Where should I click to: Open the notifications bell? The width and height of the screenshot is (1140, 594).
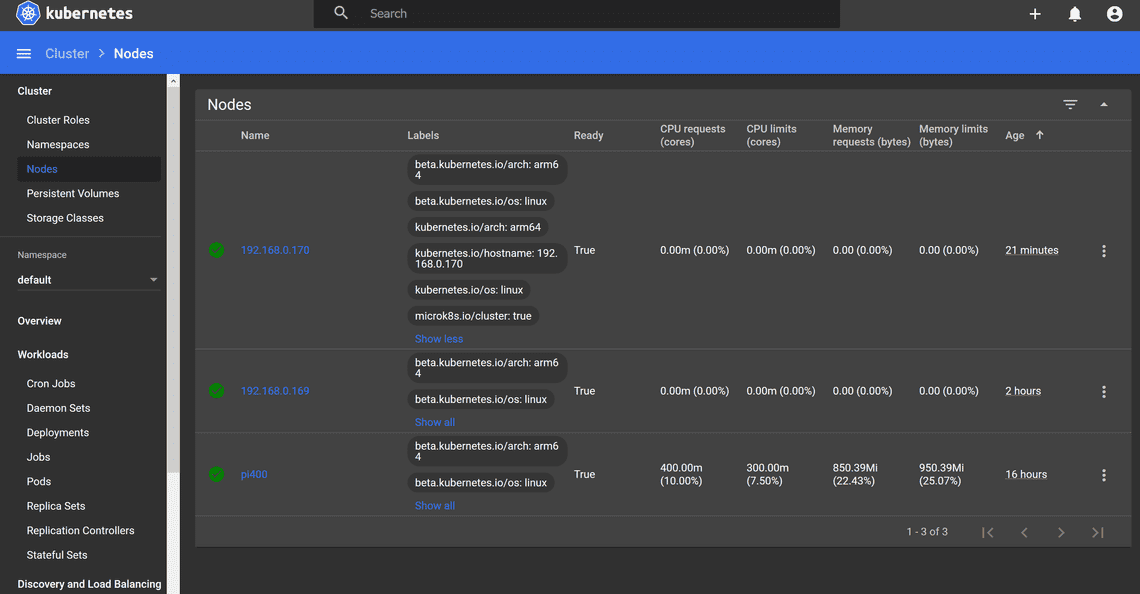[1075, 14]
